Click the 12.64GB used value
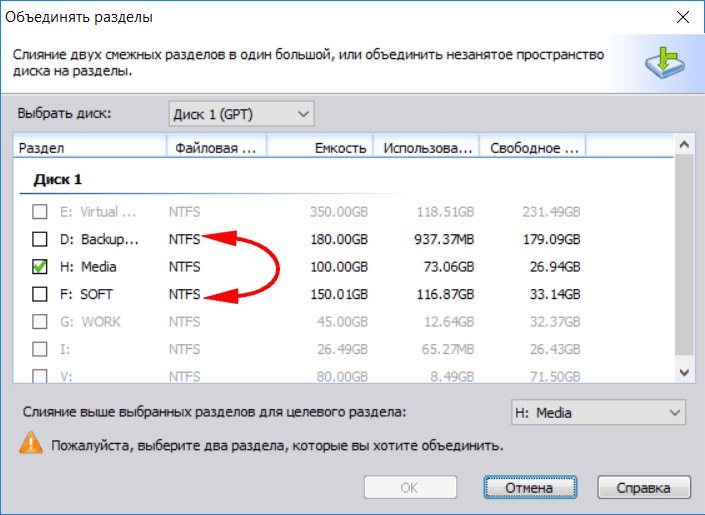 point(449,322)
